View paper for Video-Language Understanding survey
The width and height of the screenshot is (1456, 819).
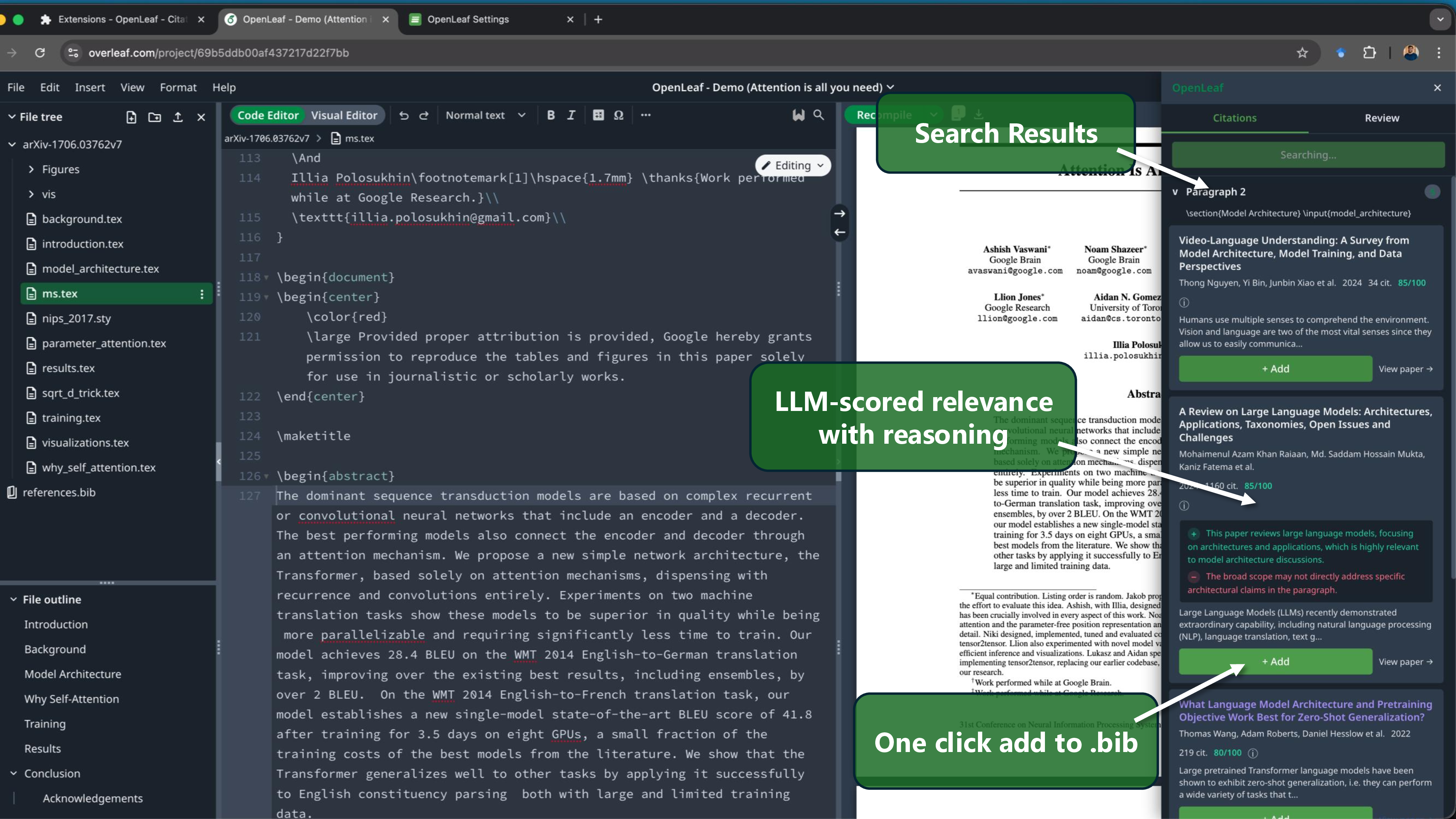tap(1405, 369)
